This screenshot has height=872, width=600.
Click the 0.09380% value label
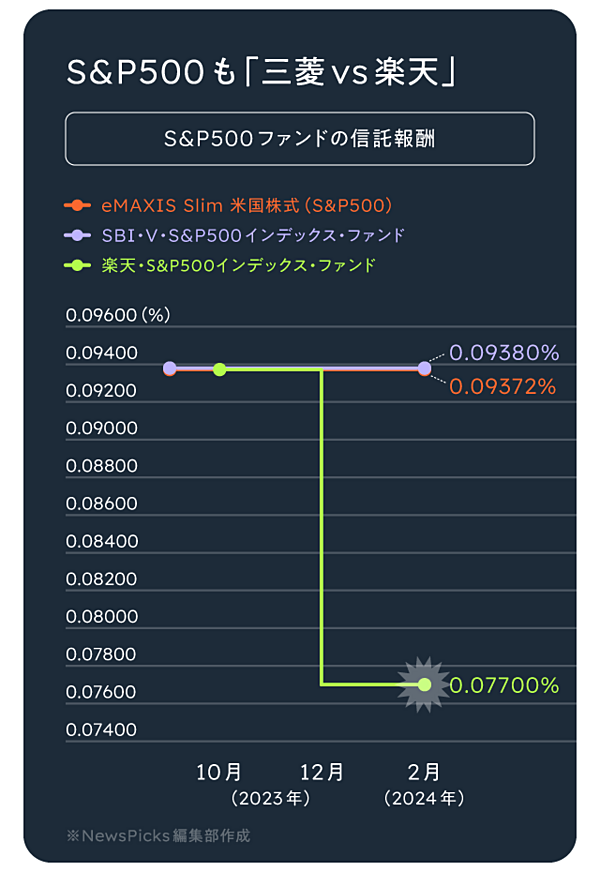click(504, 353)
